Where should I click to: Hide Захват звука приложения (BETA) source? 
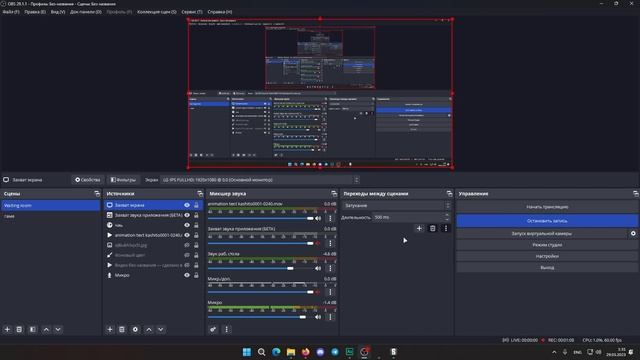[x=187, y=215]
